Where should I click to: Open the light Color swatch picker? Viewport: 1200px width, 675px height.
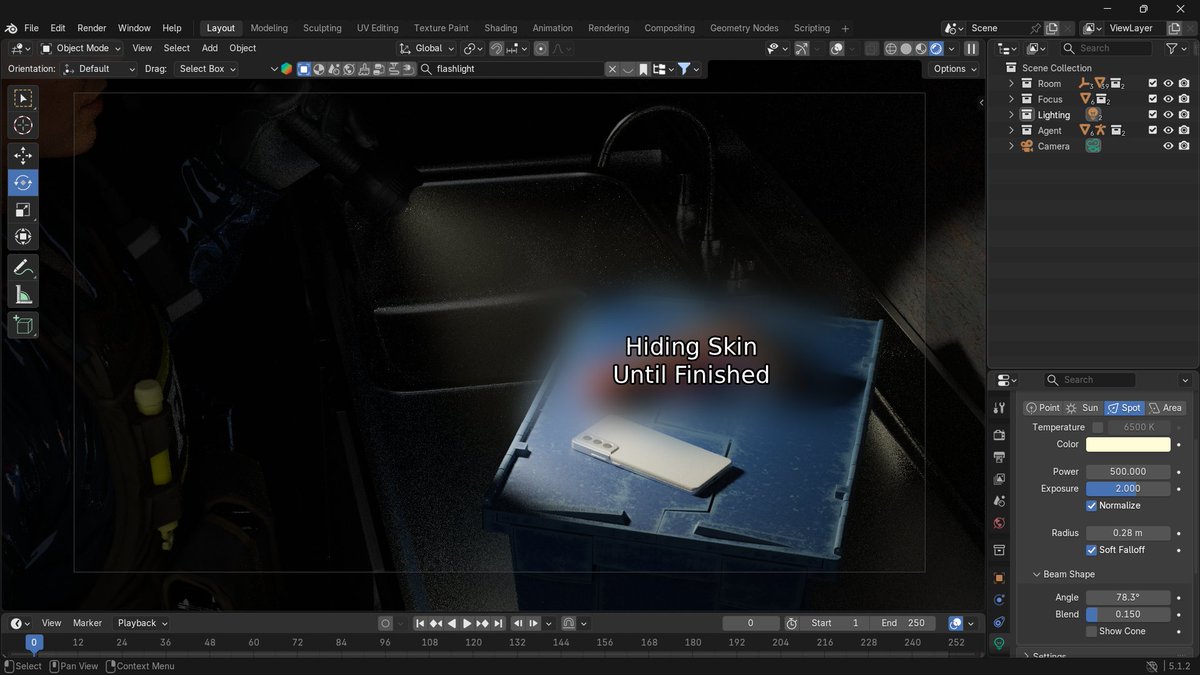[1128, 445]
